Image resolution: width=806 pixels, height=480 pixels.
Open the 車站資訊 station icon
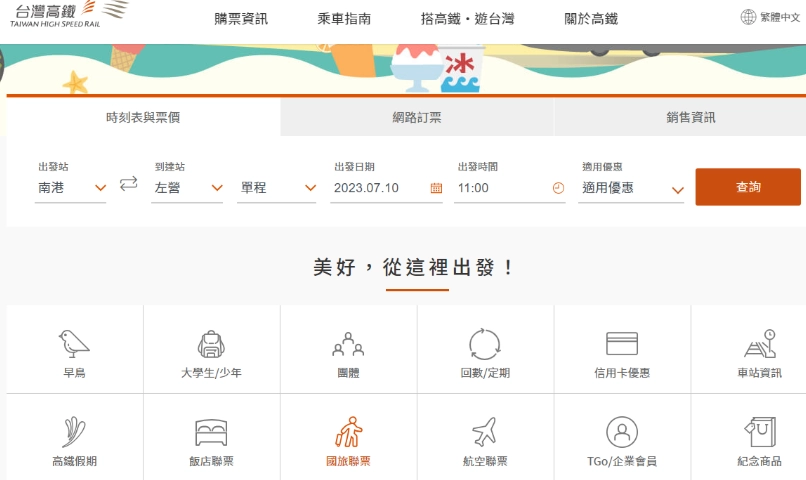[760, 343]
